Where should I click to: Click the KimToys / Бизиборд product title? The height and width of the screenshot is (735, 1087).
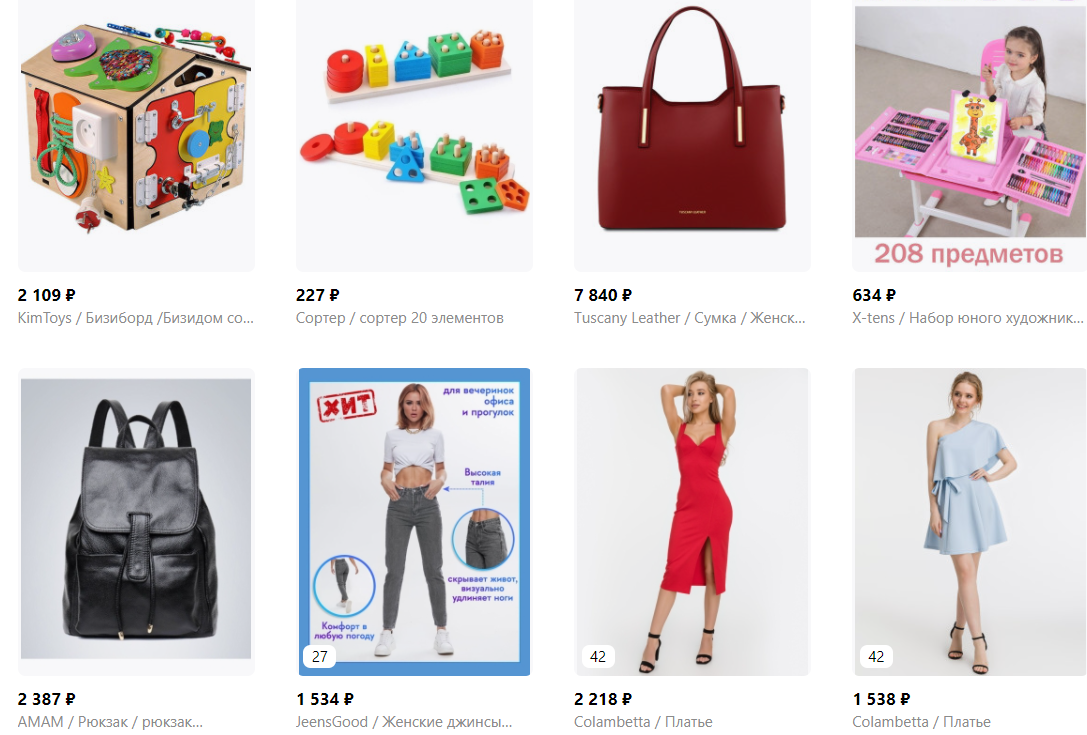click(136, 318)
